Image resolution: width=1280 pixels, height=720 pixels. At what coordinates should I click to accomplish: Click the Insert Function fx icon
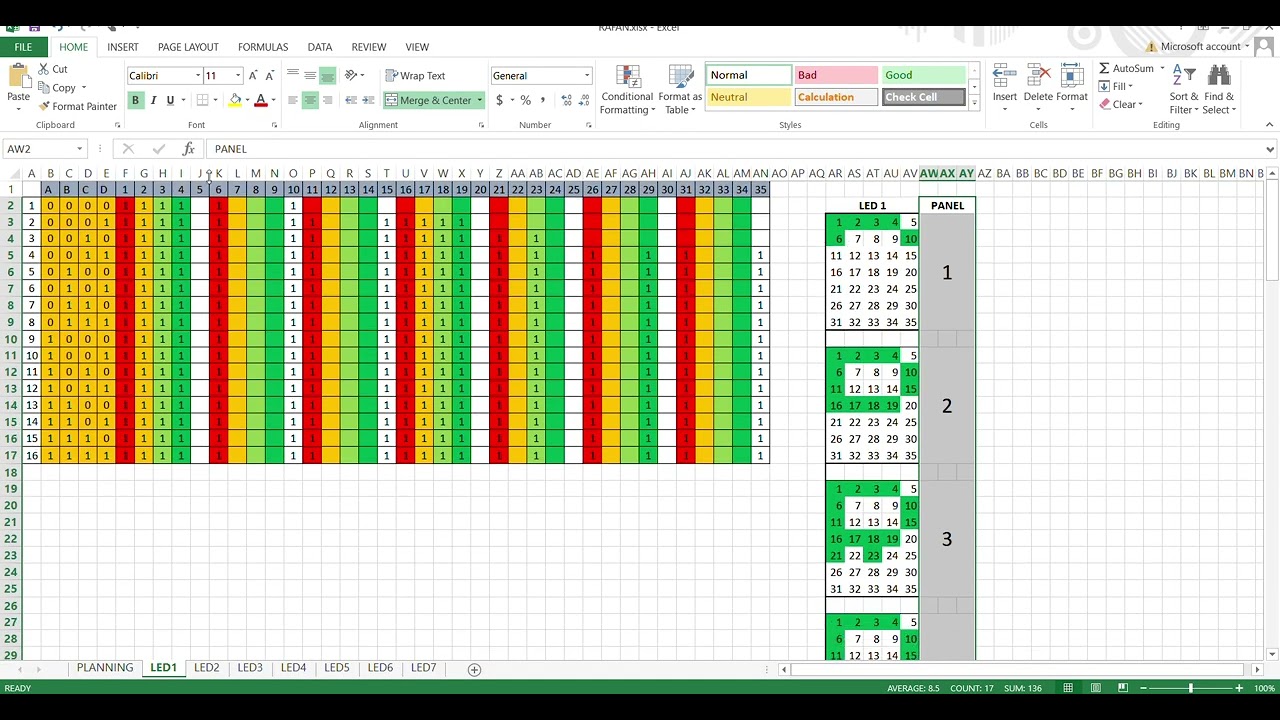click(x=188, y=149)
